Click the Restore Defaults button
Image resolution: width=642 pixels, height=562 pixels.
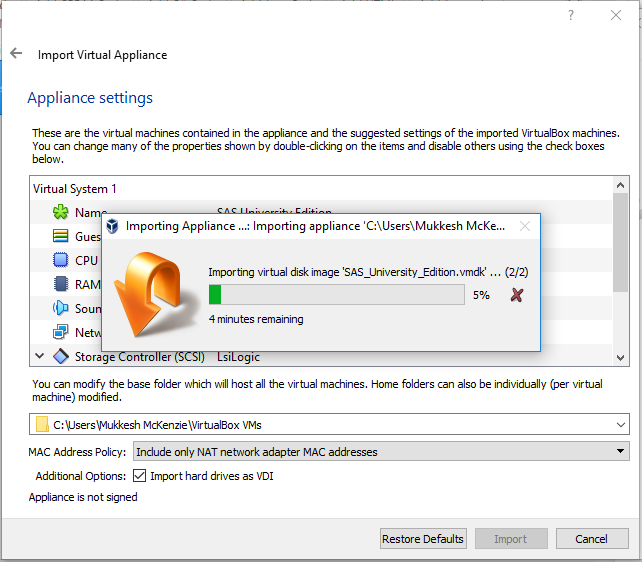coord(423,539)
